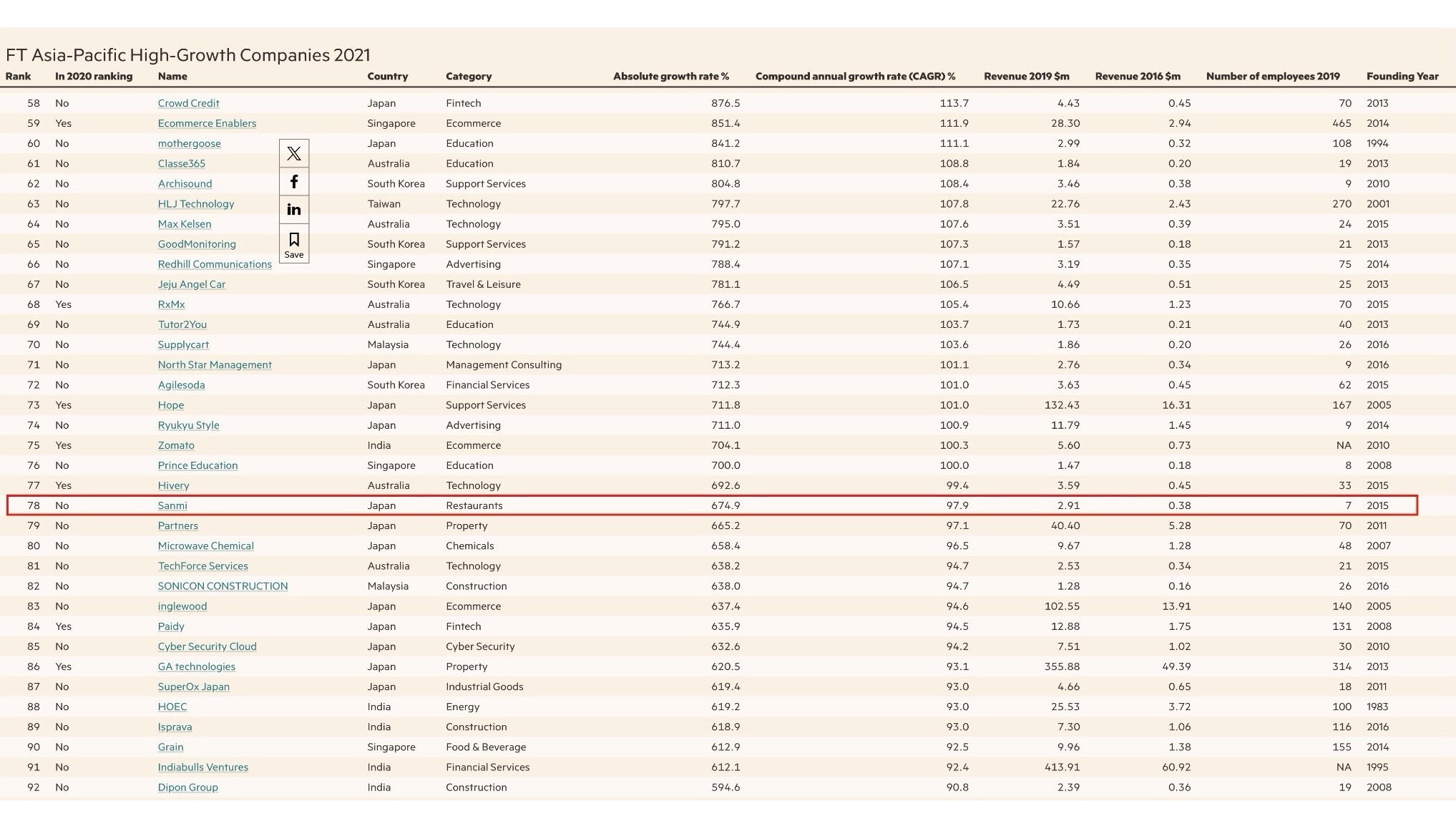Click the Dipon Group link
The height and width of the screenshot is (834, 1456).
point(187,787)
